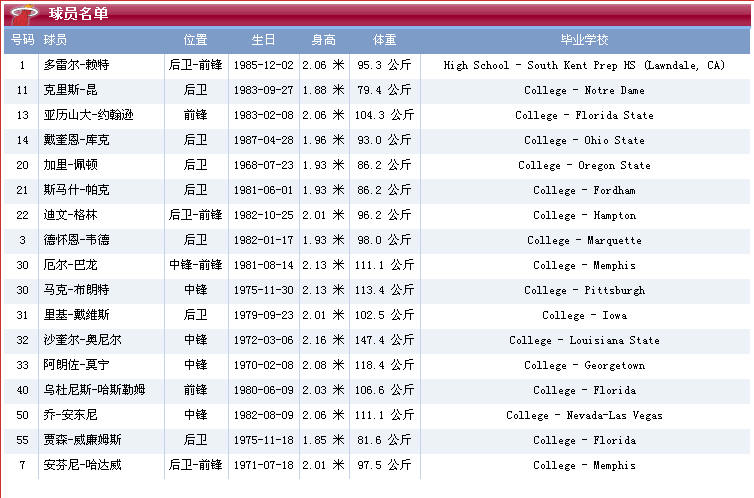Viewport: 754px width, 498px height.
Task: Select player name 克里斯-昆
Action: (x=70, y=90)
